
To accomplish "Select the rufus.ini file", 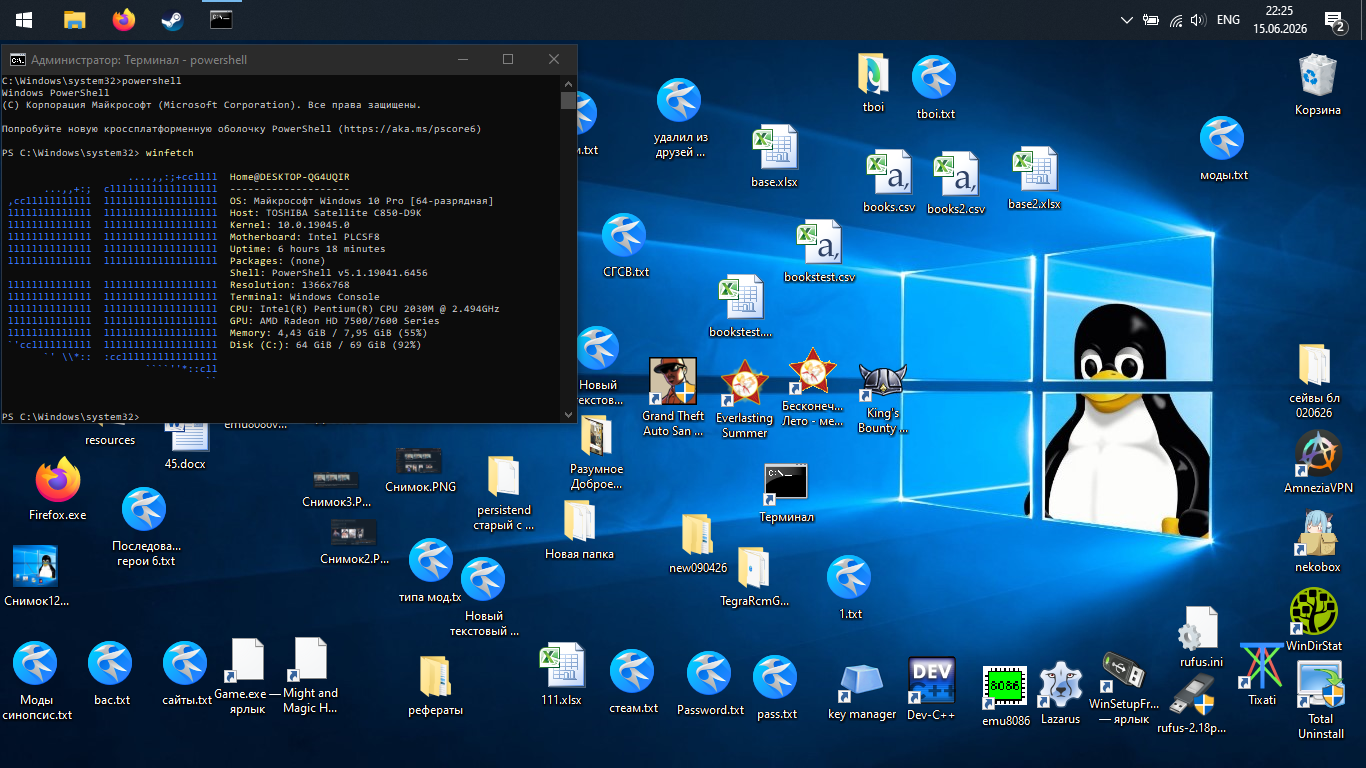I will [x=1200, y=637].
